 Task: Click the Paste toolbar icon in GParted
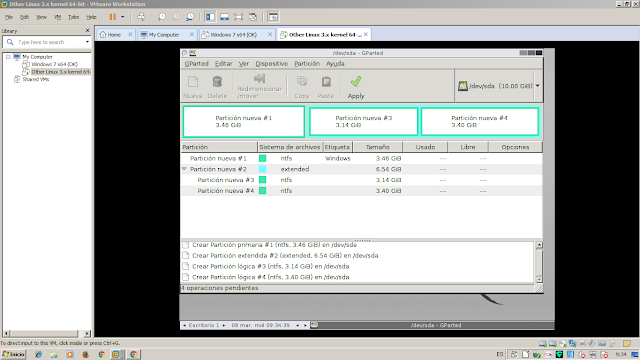tap(326, 82)
